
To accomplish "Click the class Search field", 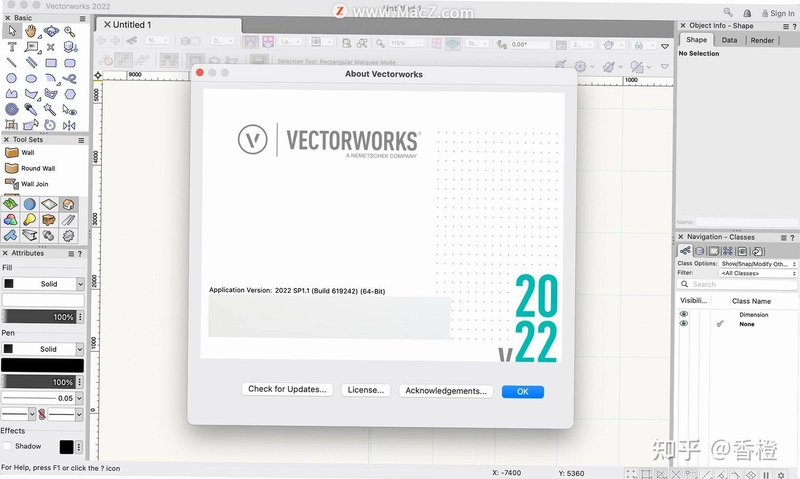I will tap(737, 284).
